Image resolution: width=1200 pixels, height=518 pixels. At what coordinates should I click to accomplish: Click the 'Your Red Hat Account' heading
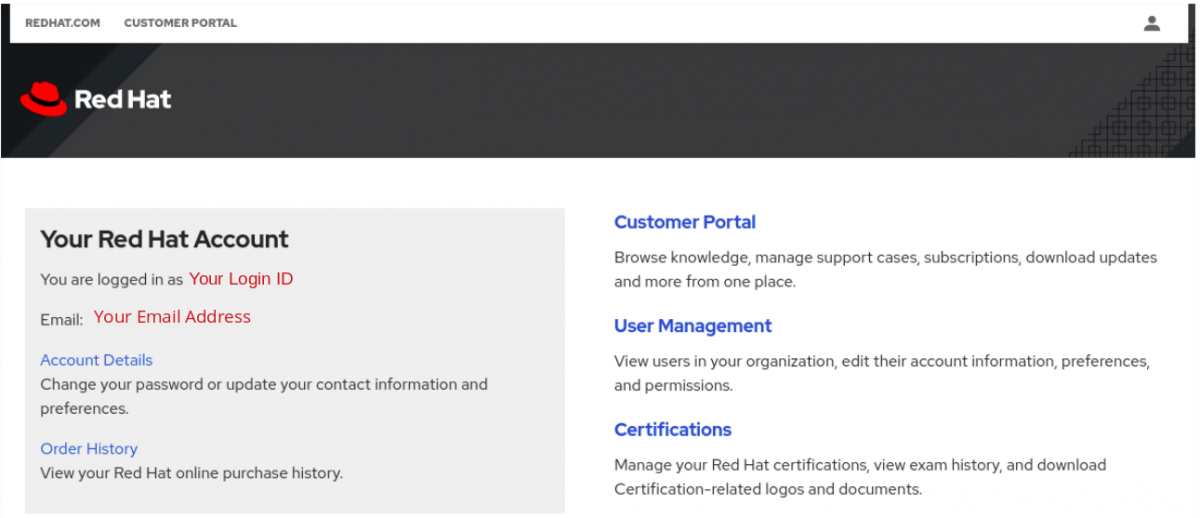pyautogui.click(x=164, y=239)
